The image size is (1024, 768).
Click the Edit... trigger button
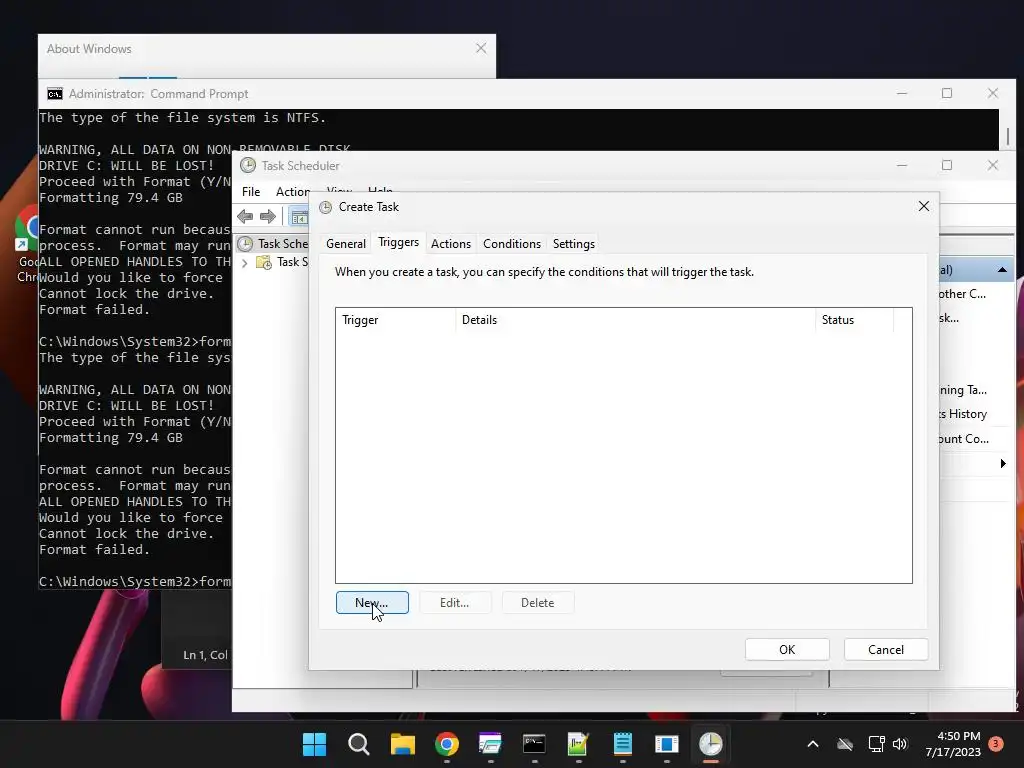(455, 602)
